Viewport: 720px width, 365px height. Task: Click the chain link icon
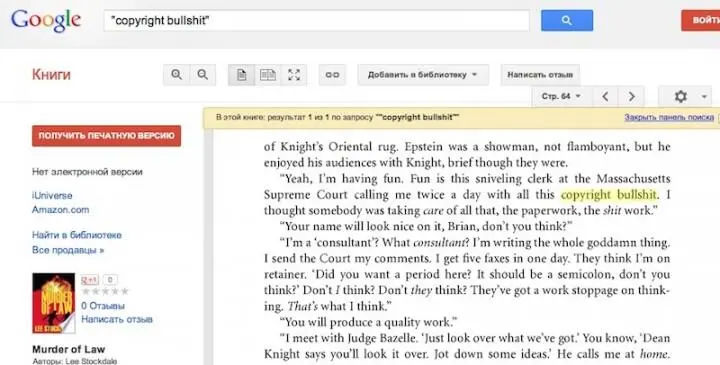click(x=332, y=74)
